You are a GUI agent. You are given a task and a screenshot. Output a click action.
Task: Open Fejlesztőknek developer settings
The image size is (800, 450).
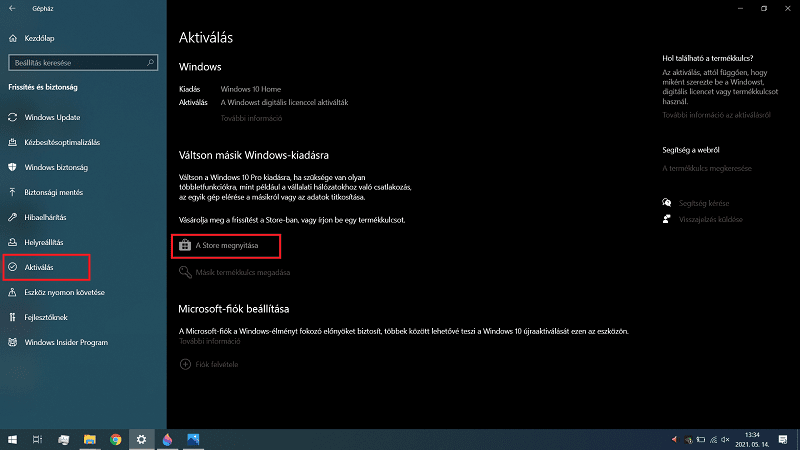[x=46, y=317]
